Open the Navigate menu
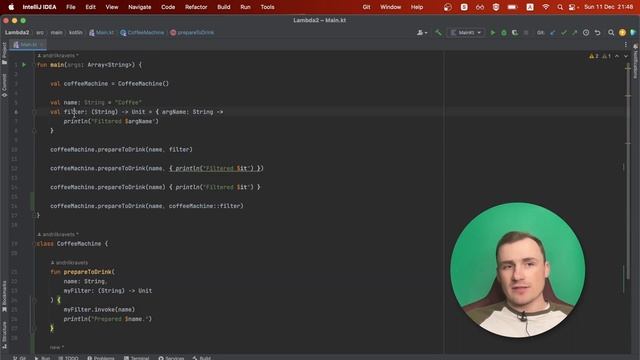This screenshot has width=640, height=360. (x=140, y=7)
